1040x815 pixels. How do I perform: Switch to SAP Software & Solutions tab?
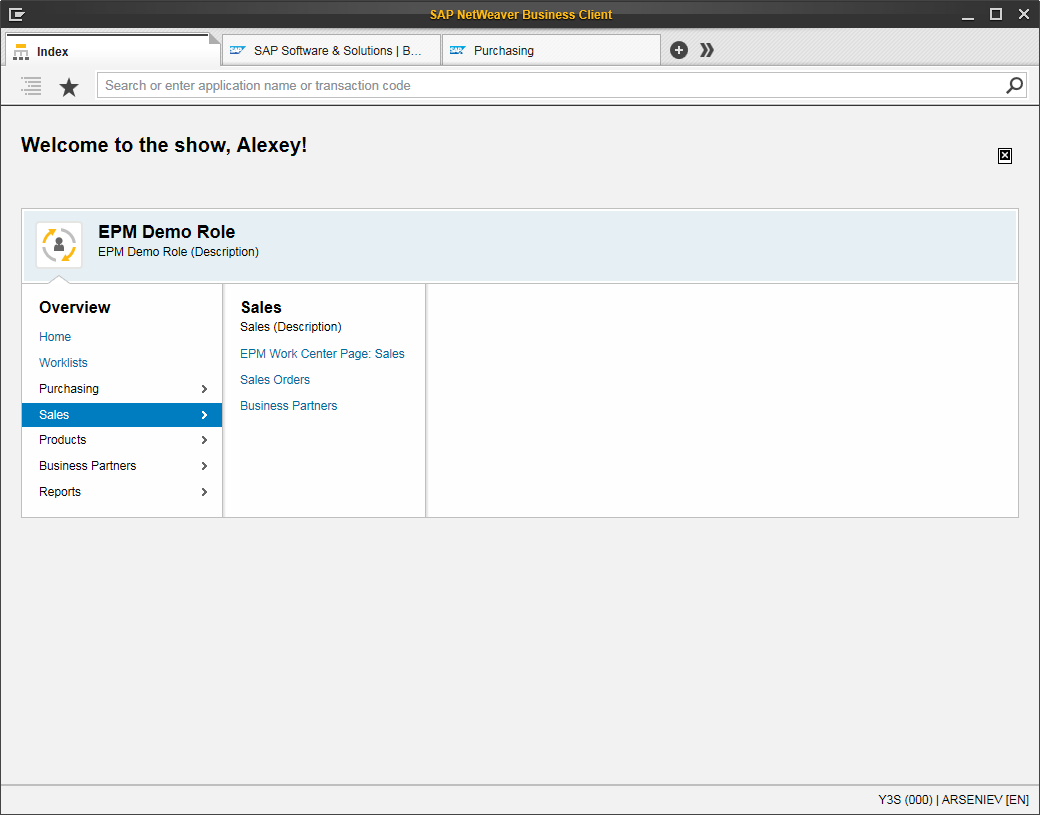pyautogui.click(x=331, y=50)
